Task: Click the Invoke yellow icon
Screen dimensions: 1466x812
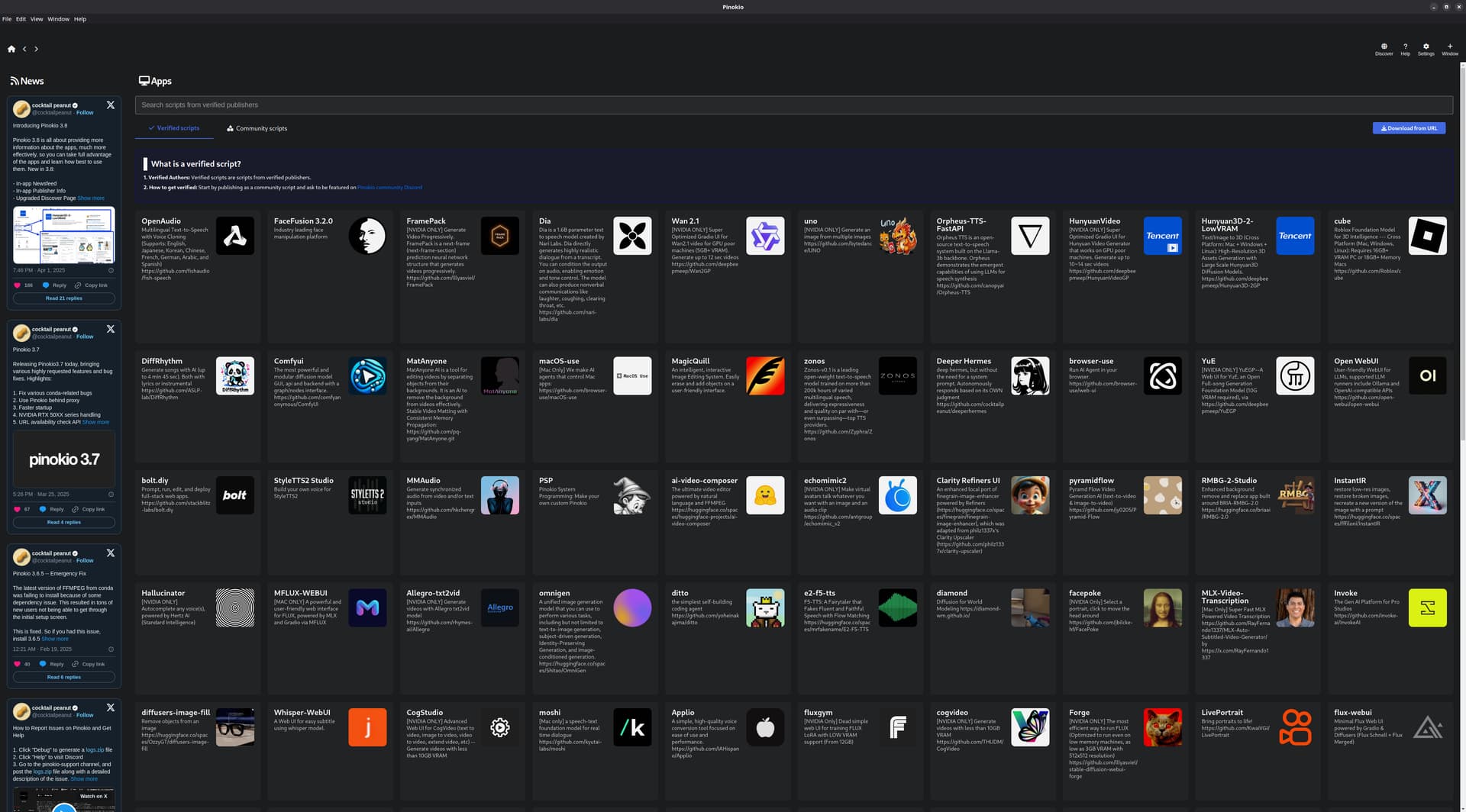Action: (1428, 607)
